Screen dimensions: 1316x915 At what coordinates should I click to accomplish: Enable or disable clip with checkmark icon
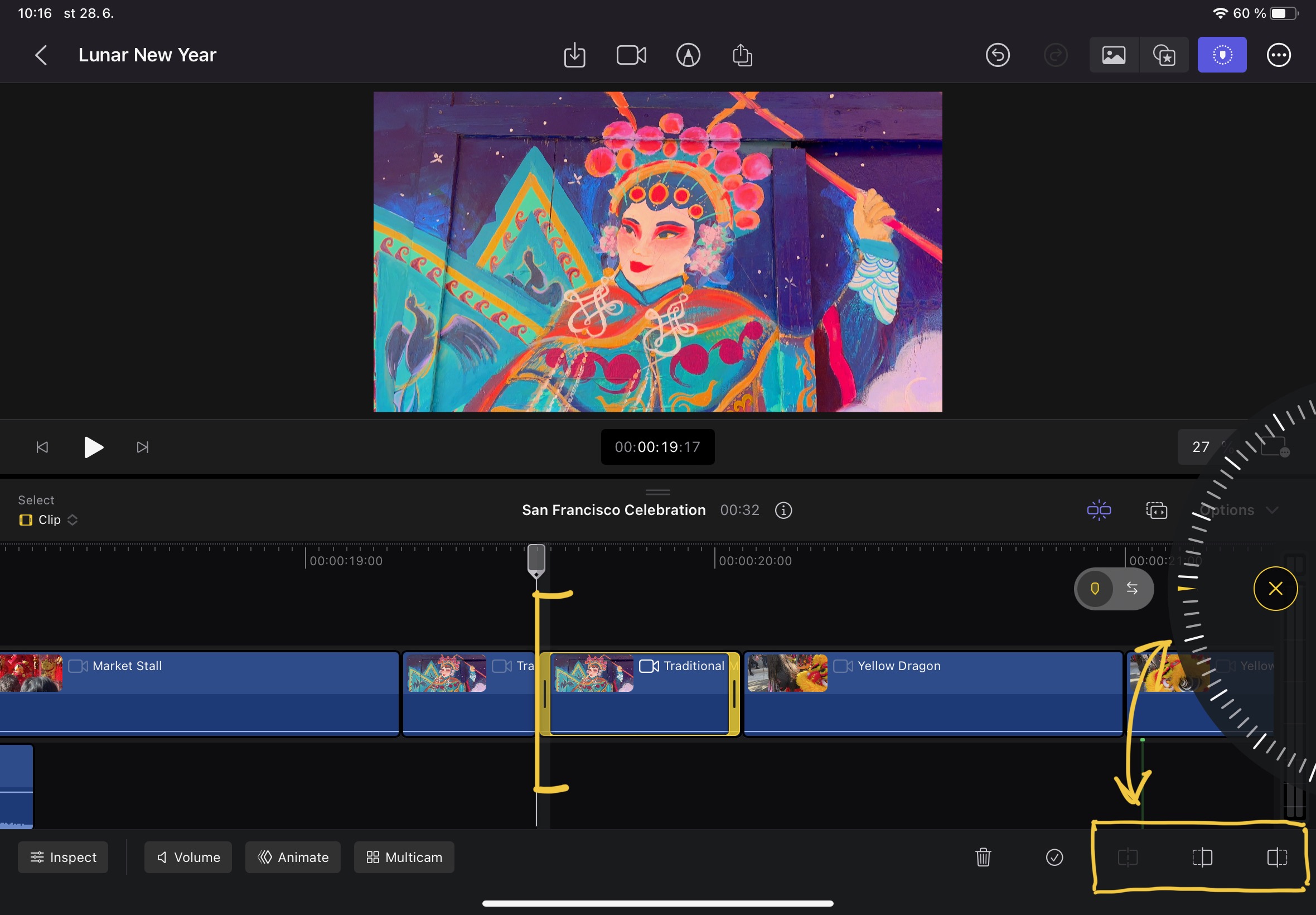[1054, 857]
